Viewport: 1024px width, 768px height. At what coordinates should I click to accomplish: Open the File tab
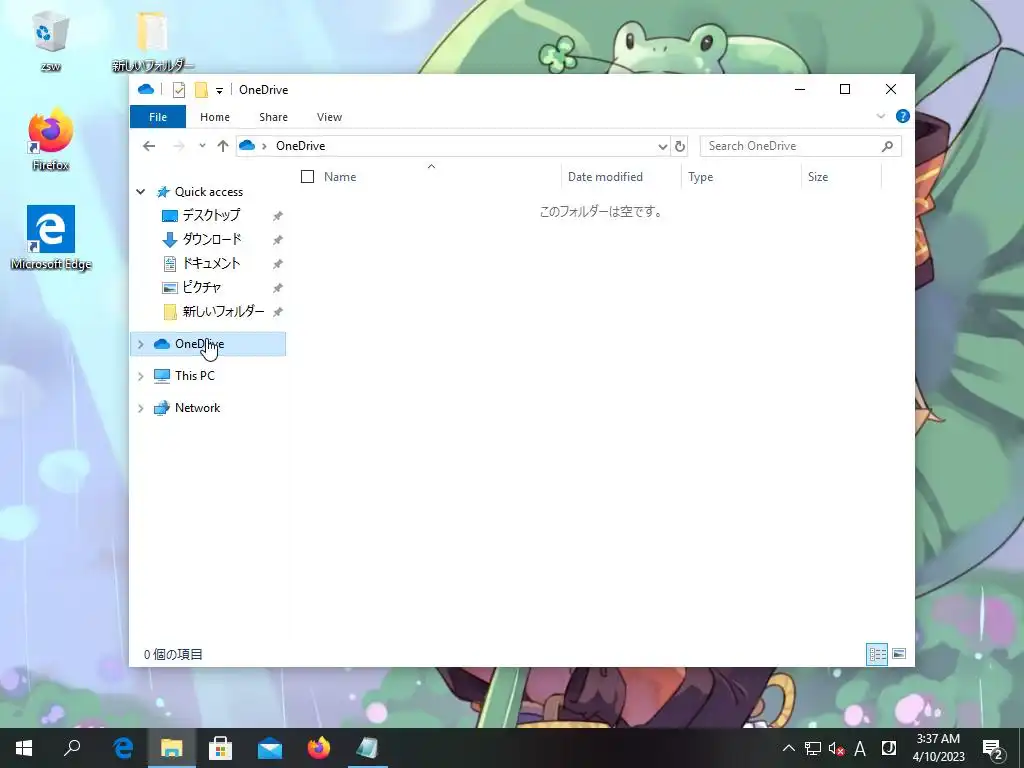click(x=158, y=117)
